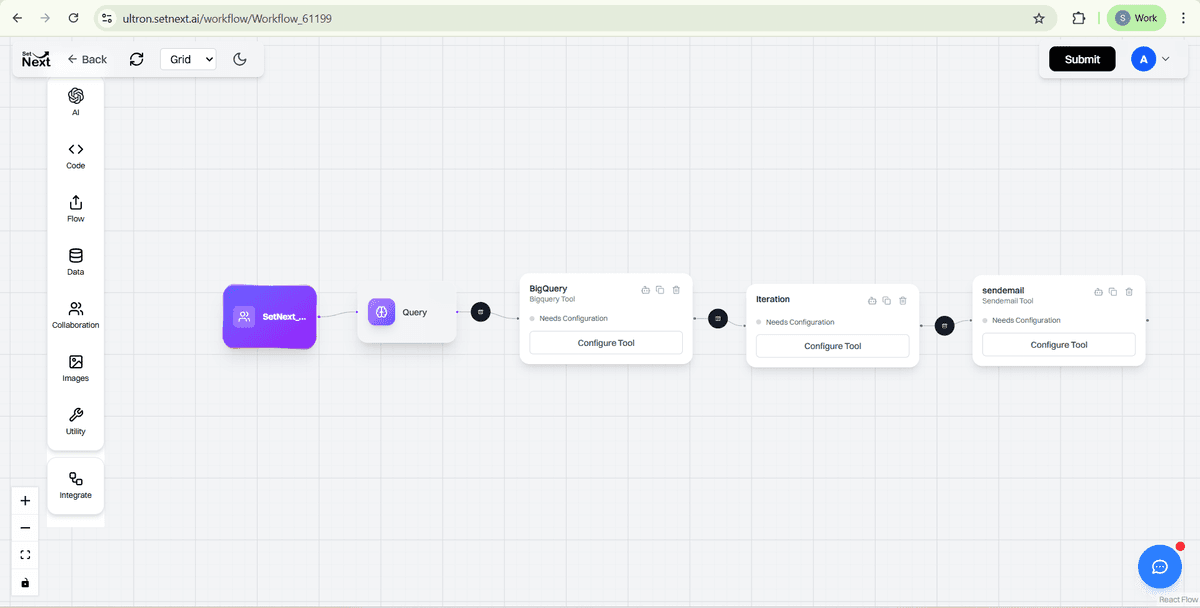Screen dimensions: 1200x608
Task: Open the Utility tools category
Action: point(76,421)
